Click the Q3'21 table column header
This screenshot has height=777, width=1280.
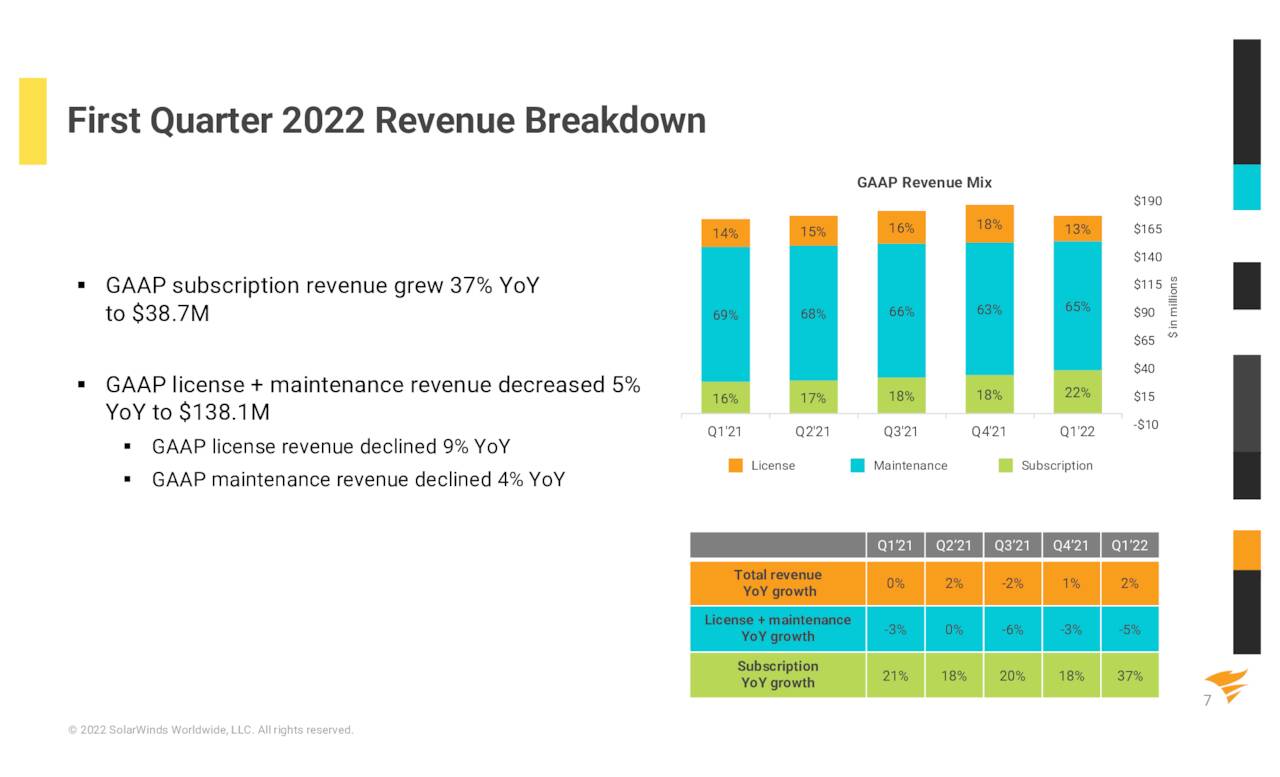(x=1012, y=545)
